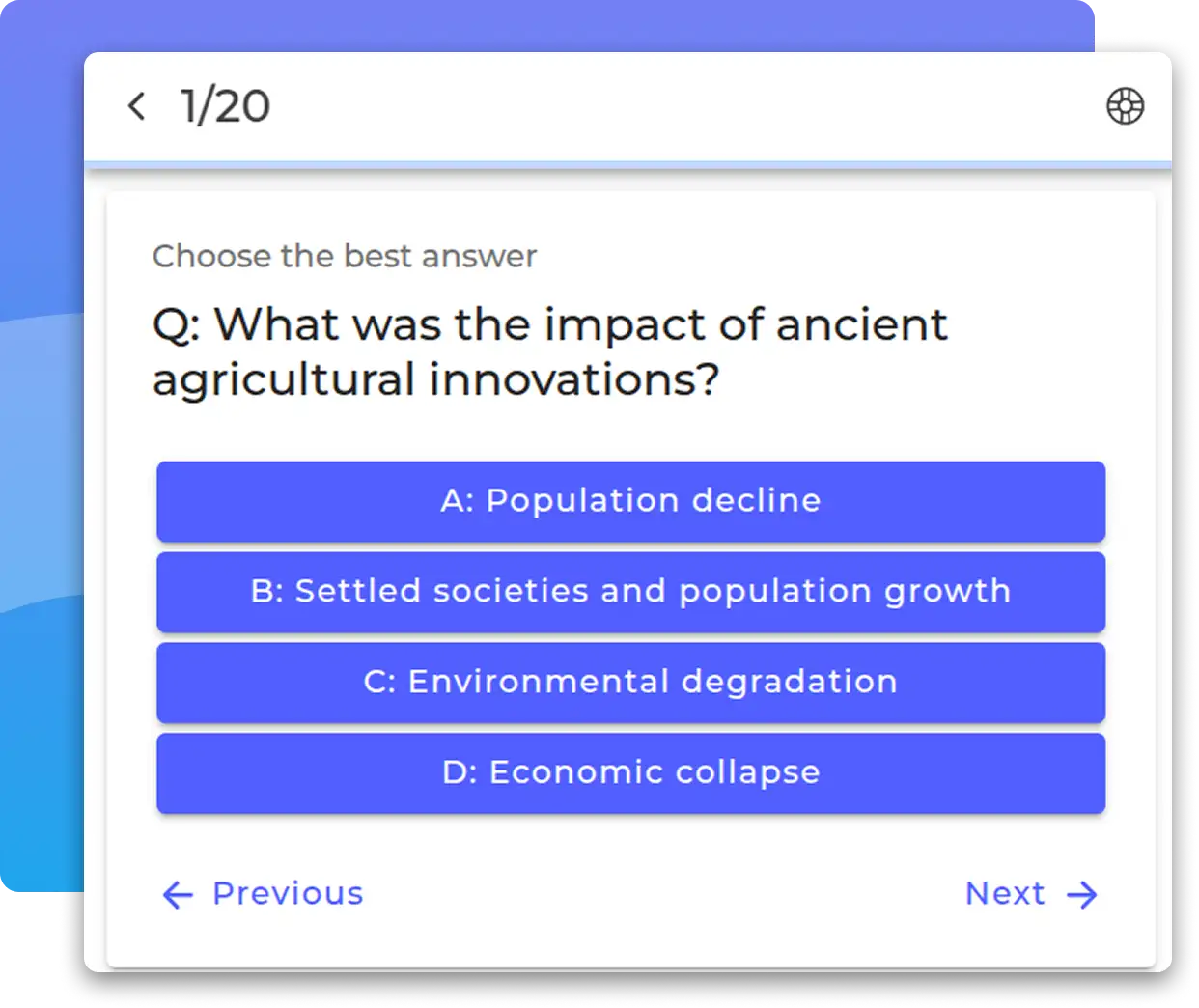This screenshot has width=1199, height=1008.
Task: Pick answer C: Environmental degradation
Action: (x=630, y=682)
